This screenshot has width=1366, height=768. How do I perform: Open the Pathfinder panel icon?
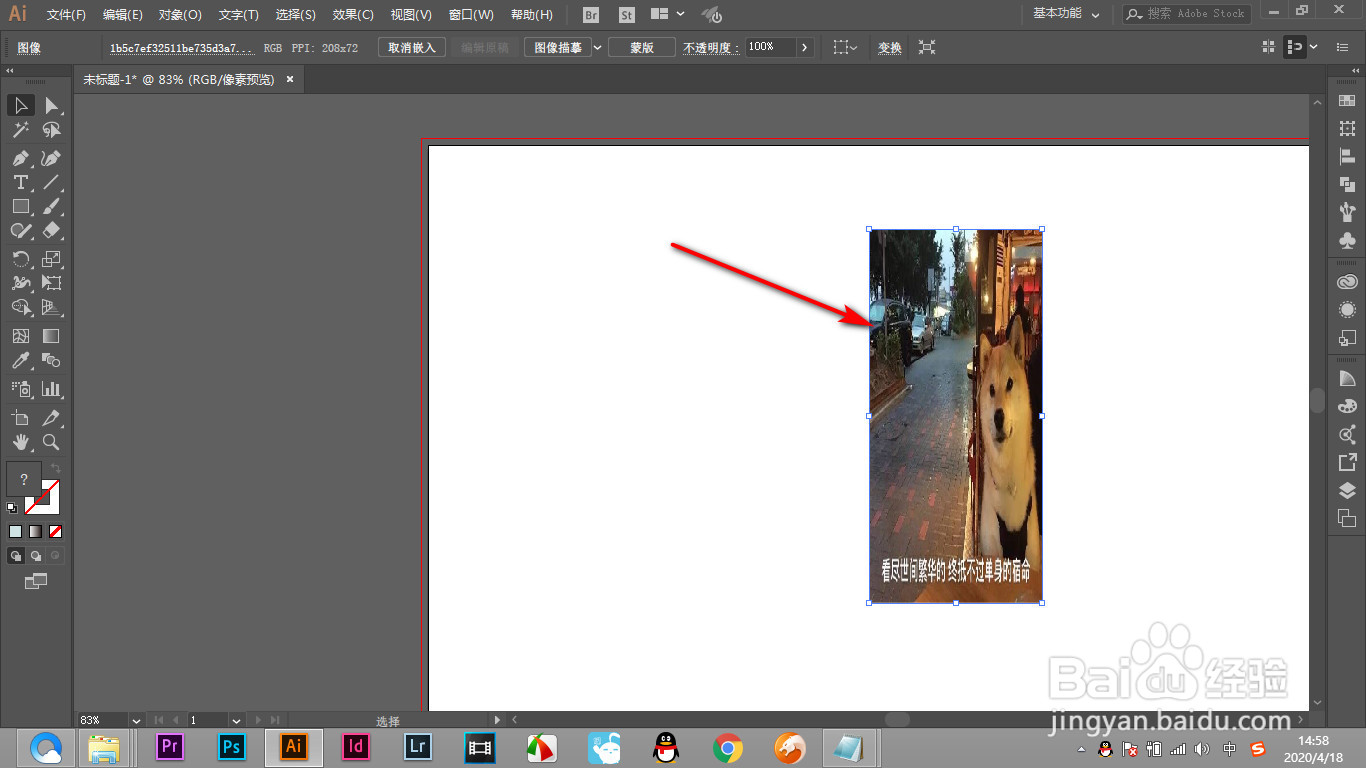point(1347,185)
